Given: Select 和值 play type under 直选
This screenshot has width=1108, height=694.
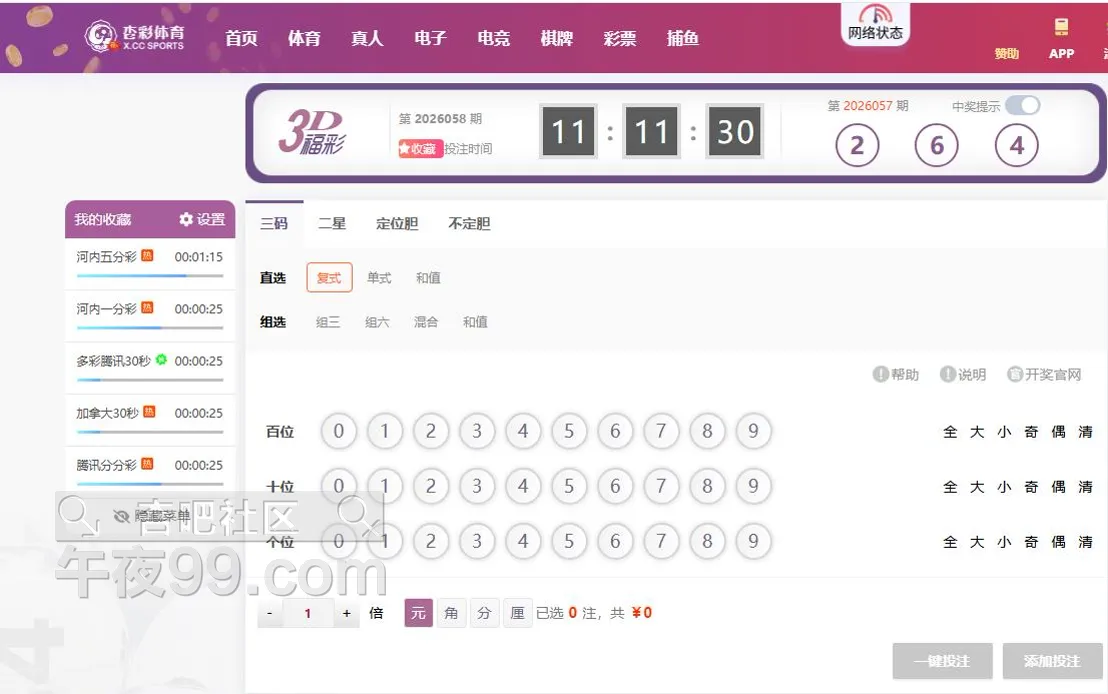Looking at the screenshot, I should [x=428, y=278].
